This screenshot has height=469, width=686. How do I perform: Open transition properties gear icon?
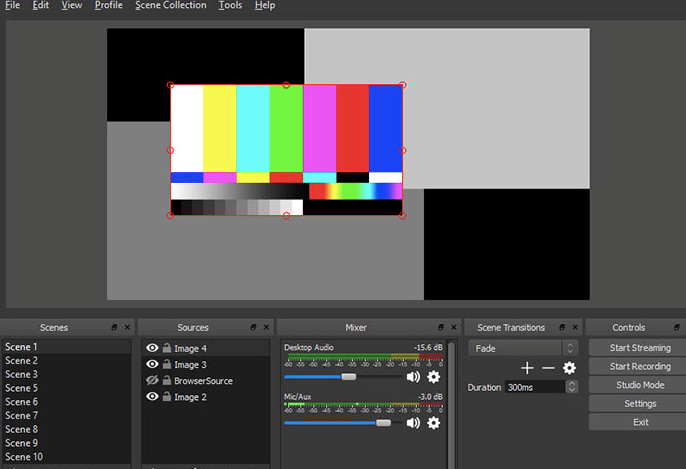pos(569,368)
